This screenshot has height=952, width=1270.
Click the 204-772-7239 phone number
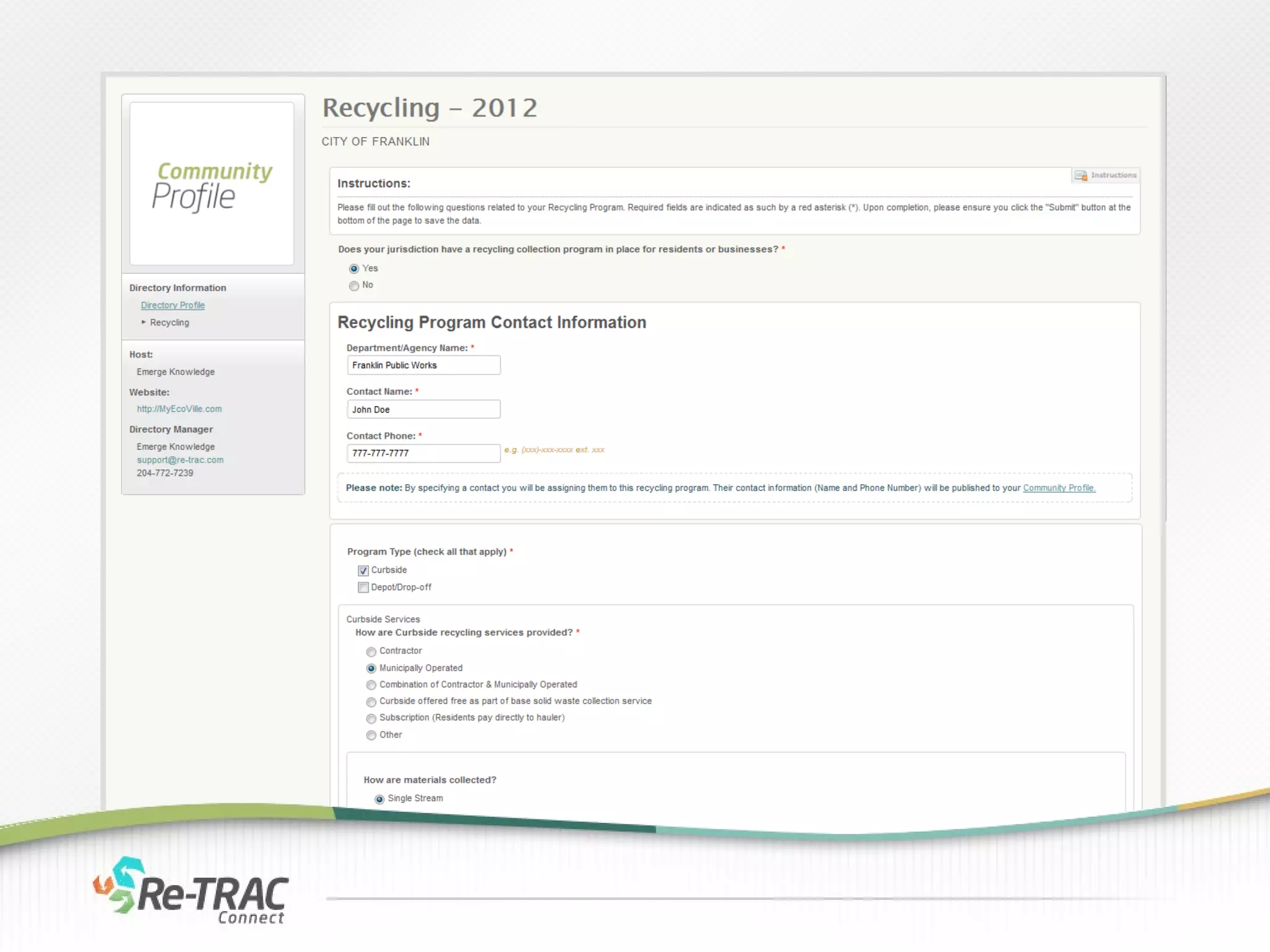click(x=165, y=473)
